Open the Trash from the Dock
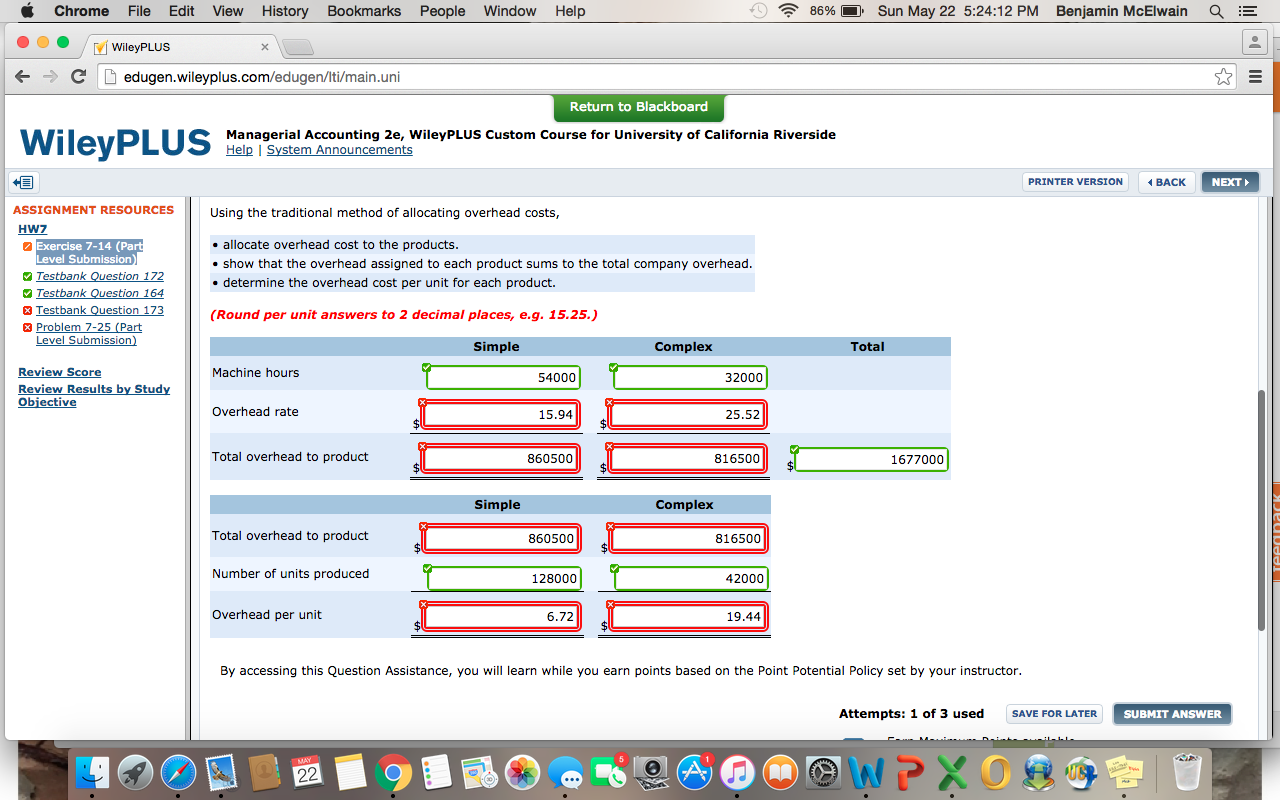Image resolution: width=1280 pixels, height=800 pixels. (1186, 771)
